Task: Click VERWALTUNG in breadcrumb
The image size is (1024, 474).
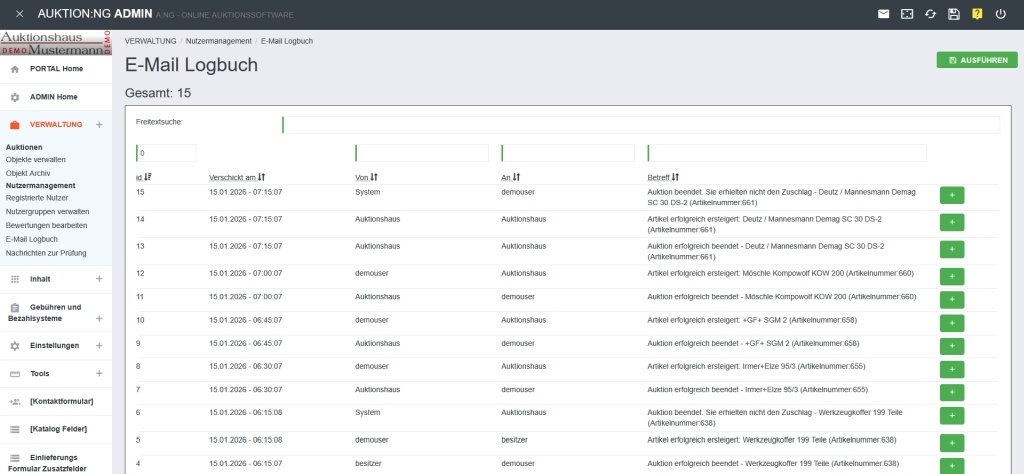Action: 150,40
